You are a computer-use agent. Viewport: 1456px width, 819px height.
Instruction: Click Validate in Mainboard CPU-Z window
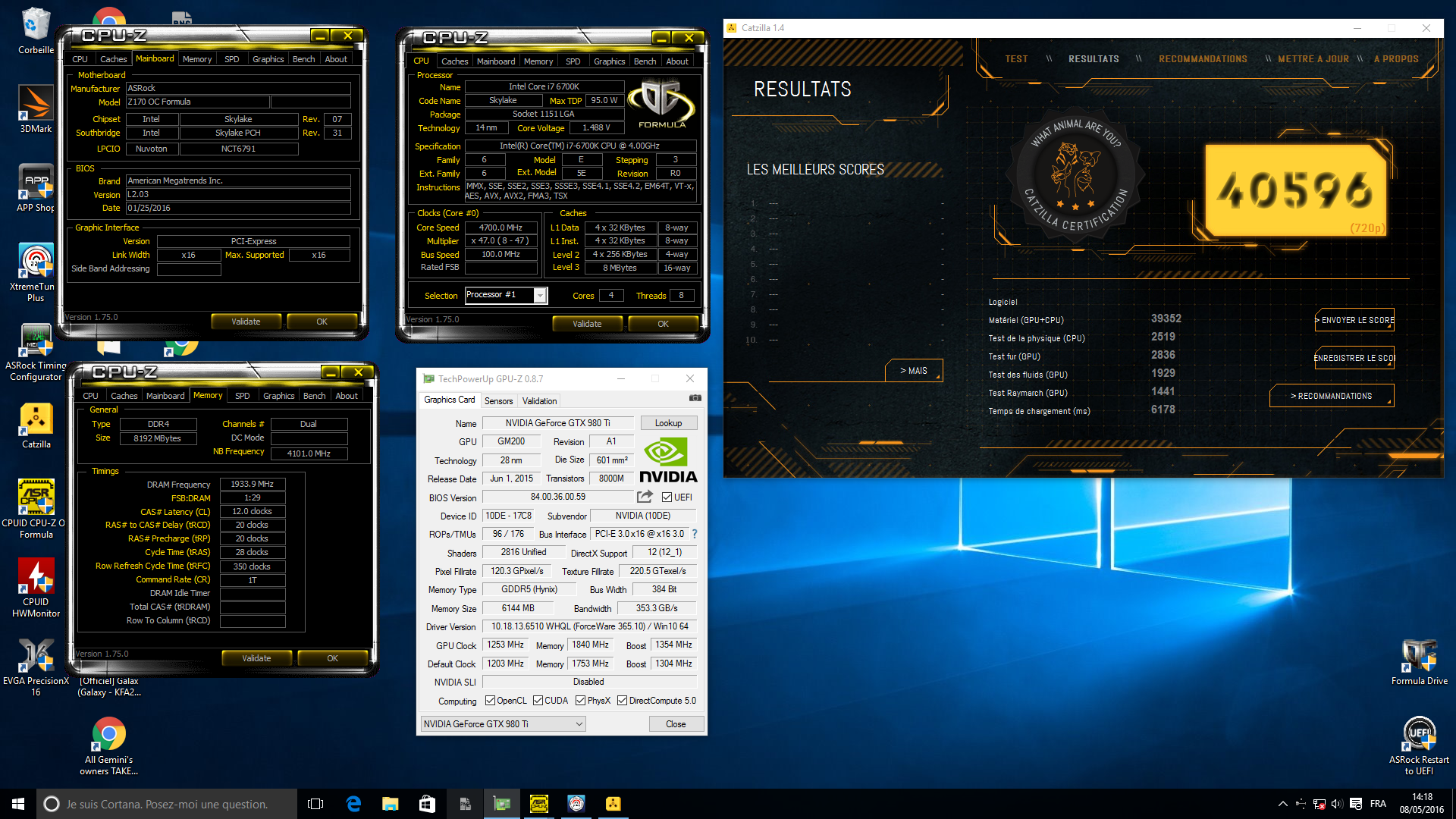246,322
